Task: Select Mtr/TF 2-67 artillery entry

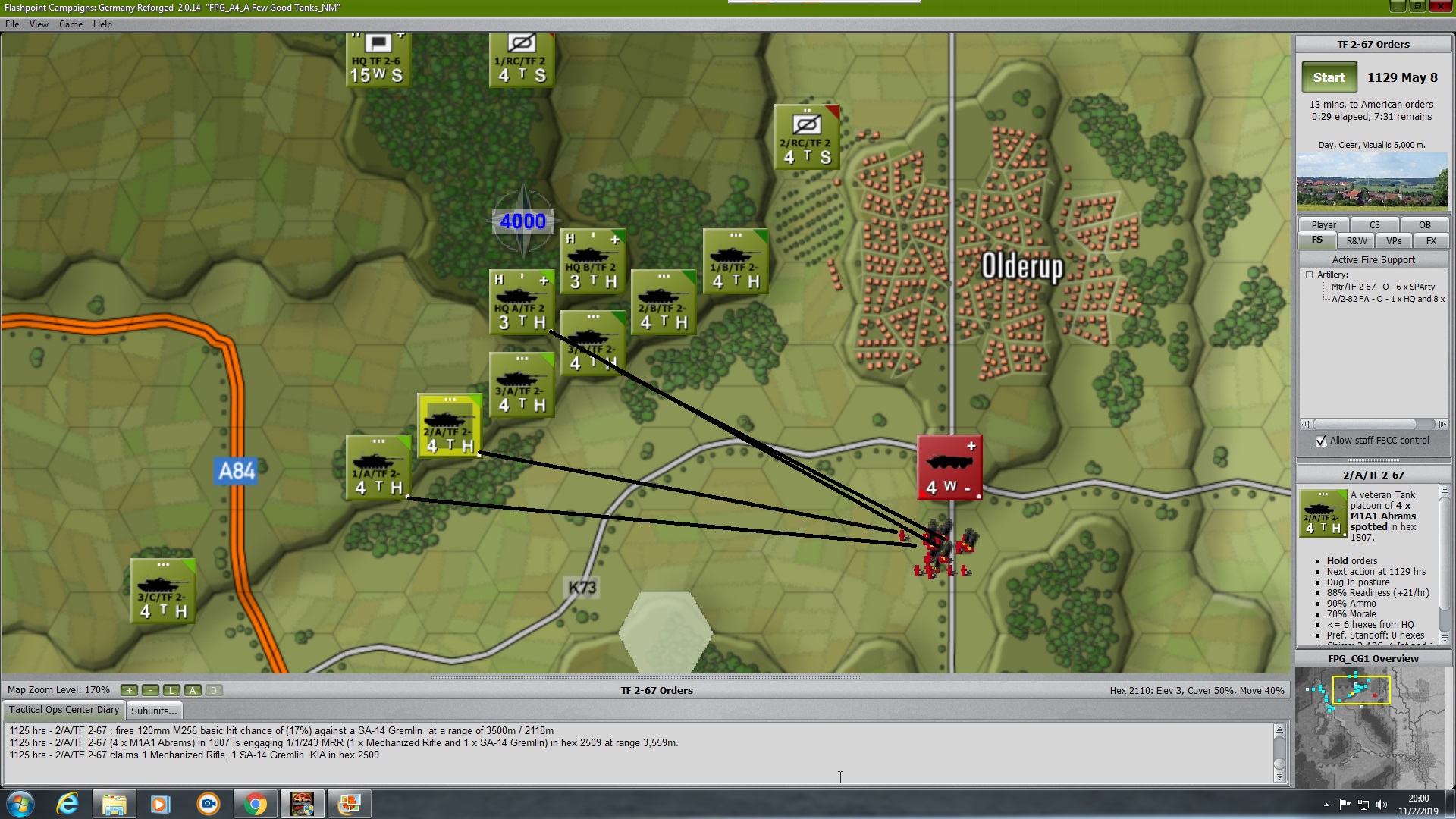Action: 1382,287
